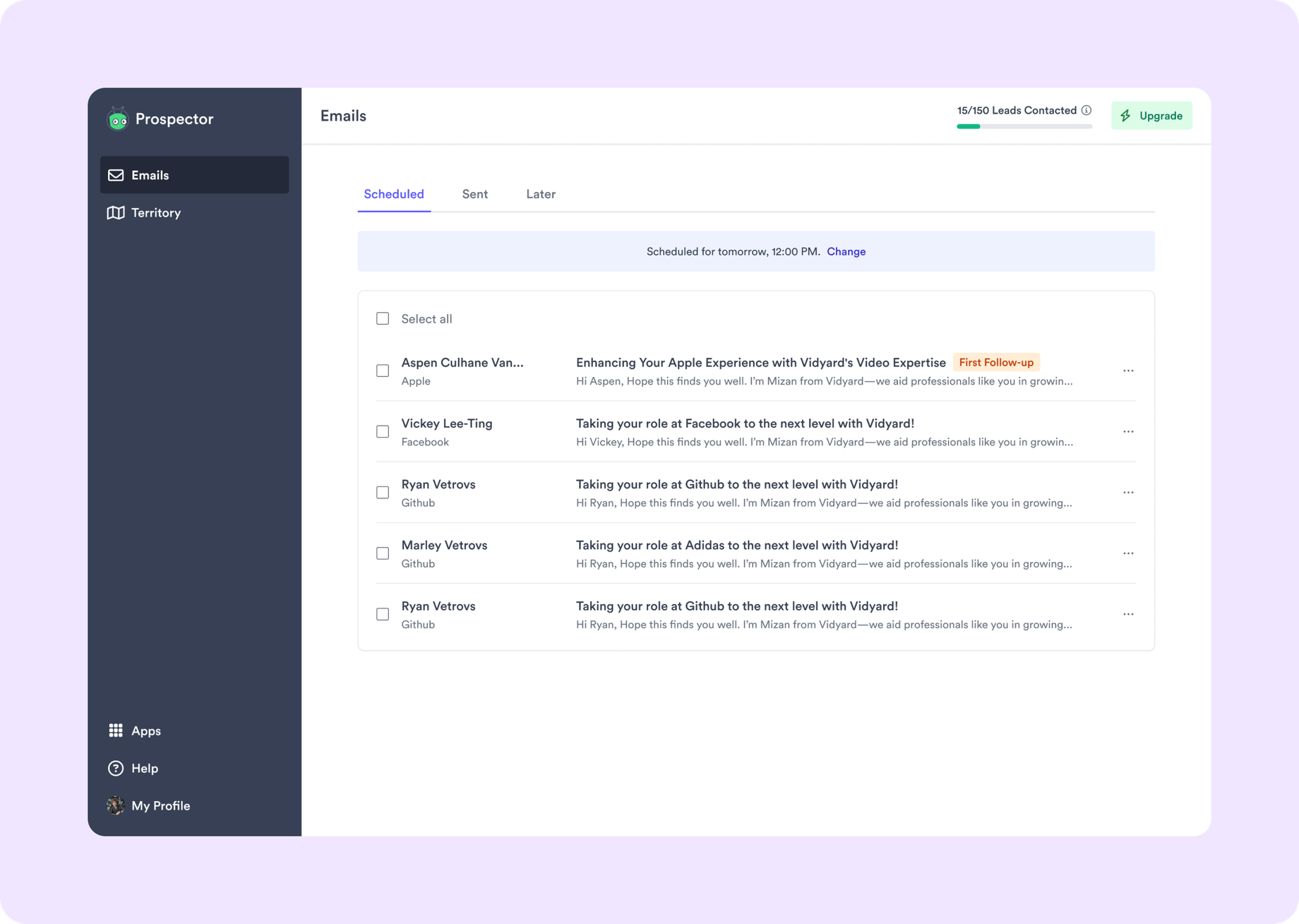Click the Apple company label
Screen dimensions: 1299x924
click(416, 381)
